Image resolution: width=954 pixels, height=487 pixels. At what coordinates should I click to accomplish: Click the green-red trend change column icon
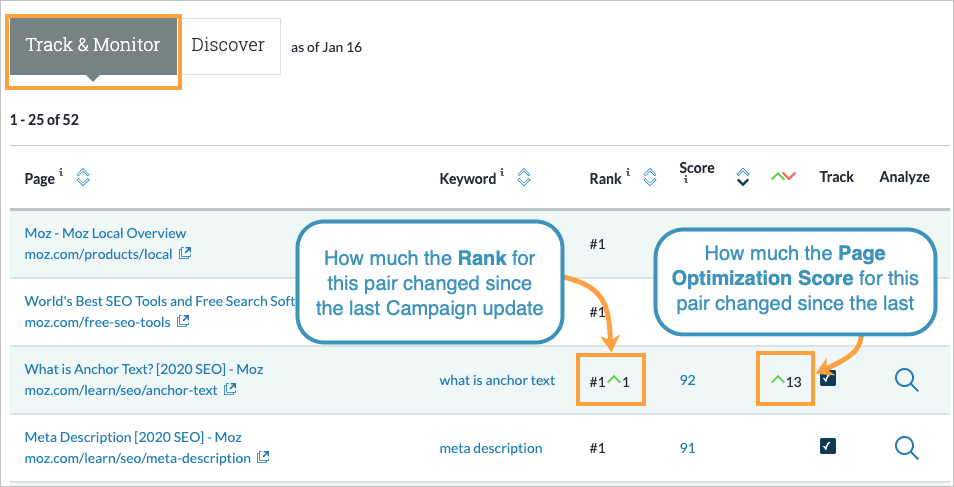coord(782,177)
